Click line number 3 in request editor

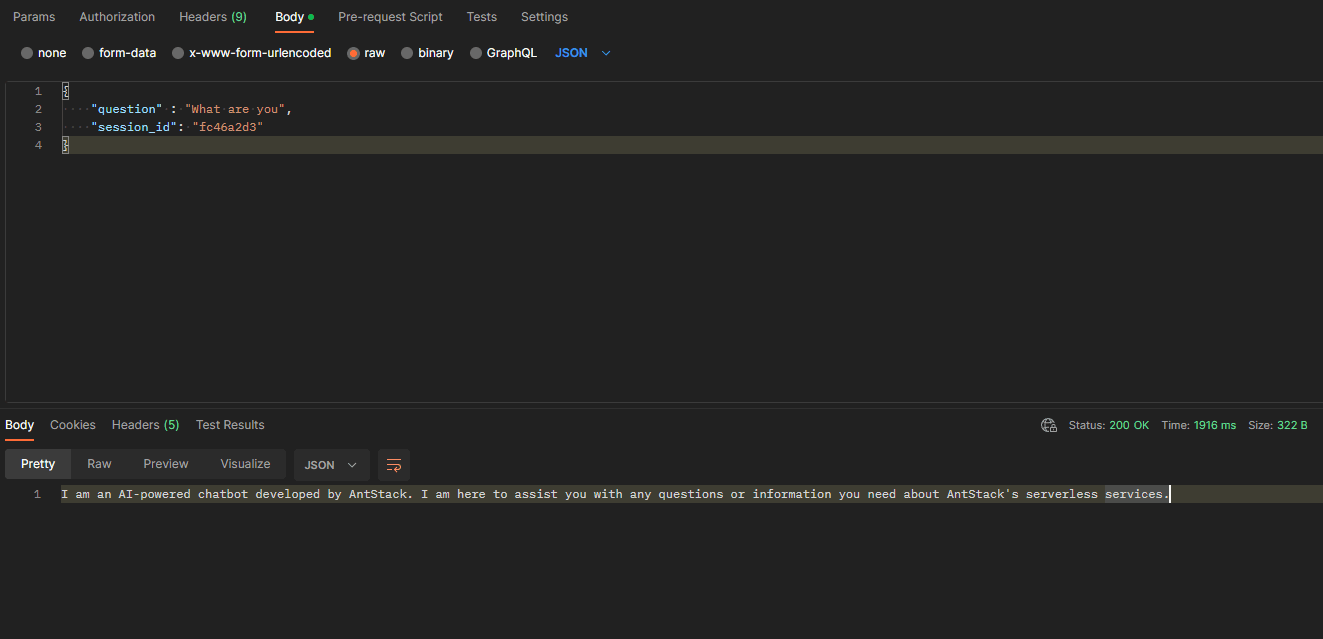click(38, 127)
